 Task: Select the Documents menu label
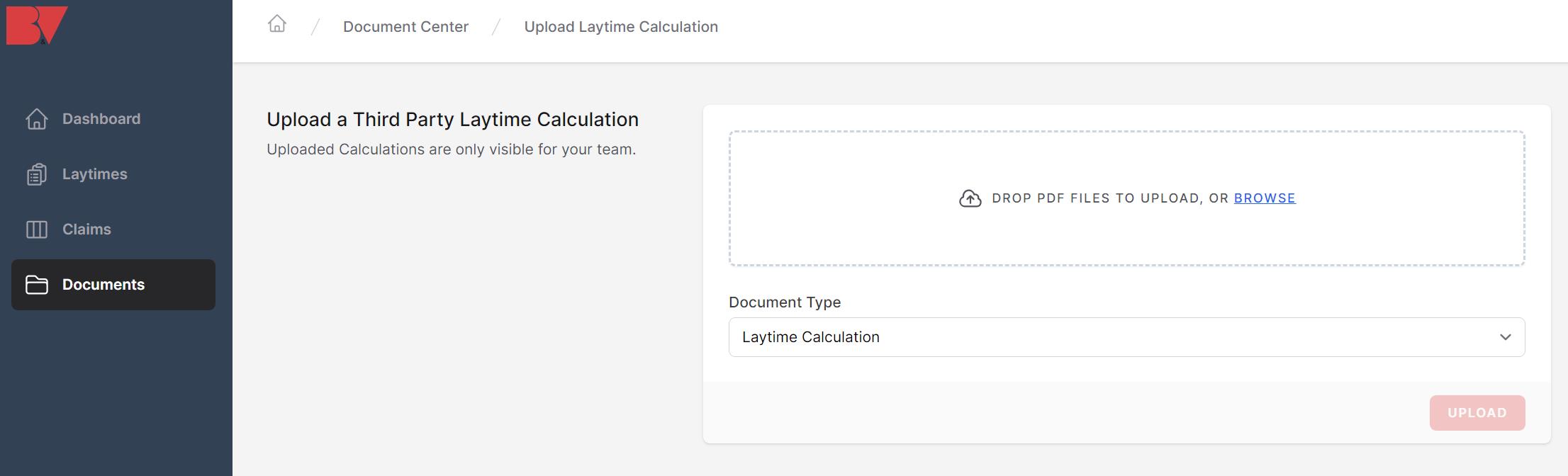pyautogui.click(x=103, y=285)
